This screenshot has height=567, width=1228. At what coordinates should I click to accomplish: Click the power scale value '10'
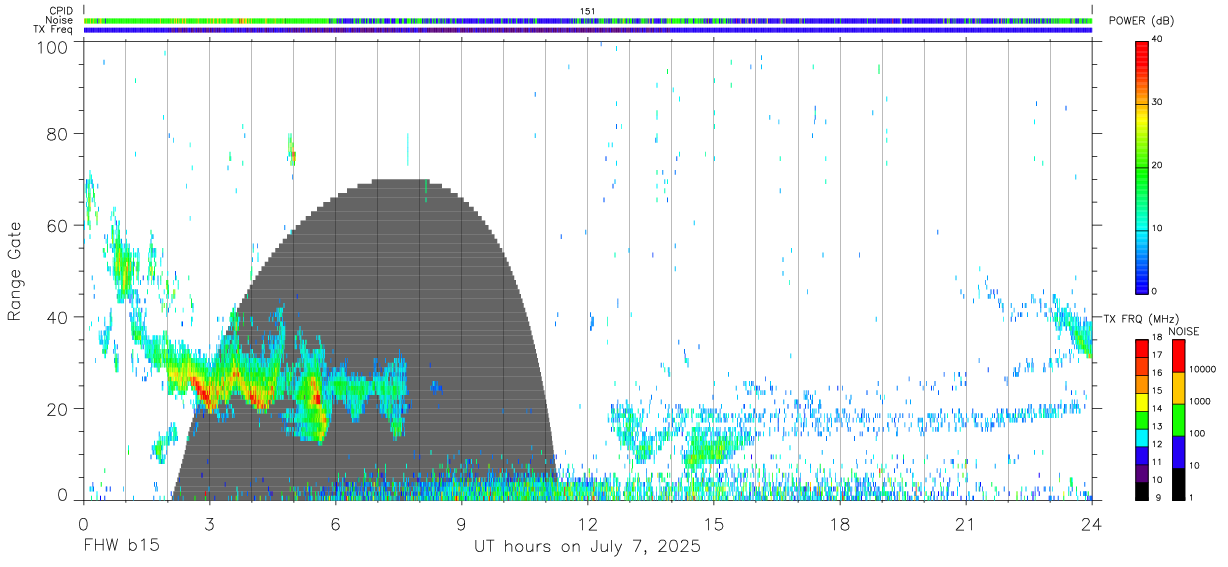1158,228
